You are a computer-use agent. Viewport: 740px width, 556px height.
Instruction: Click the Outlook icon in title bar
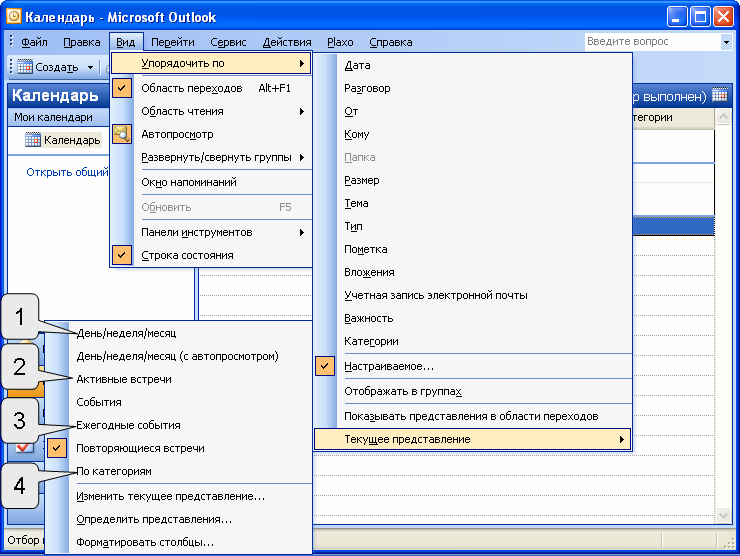click(13, 17)
